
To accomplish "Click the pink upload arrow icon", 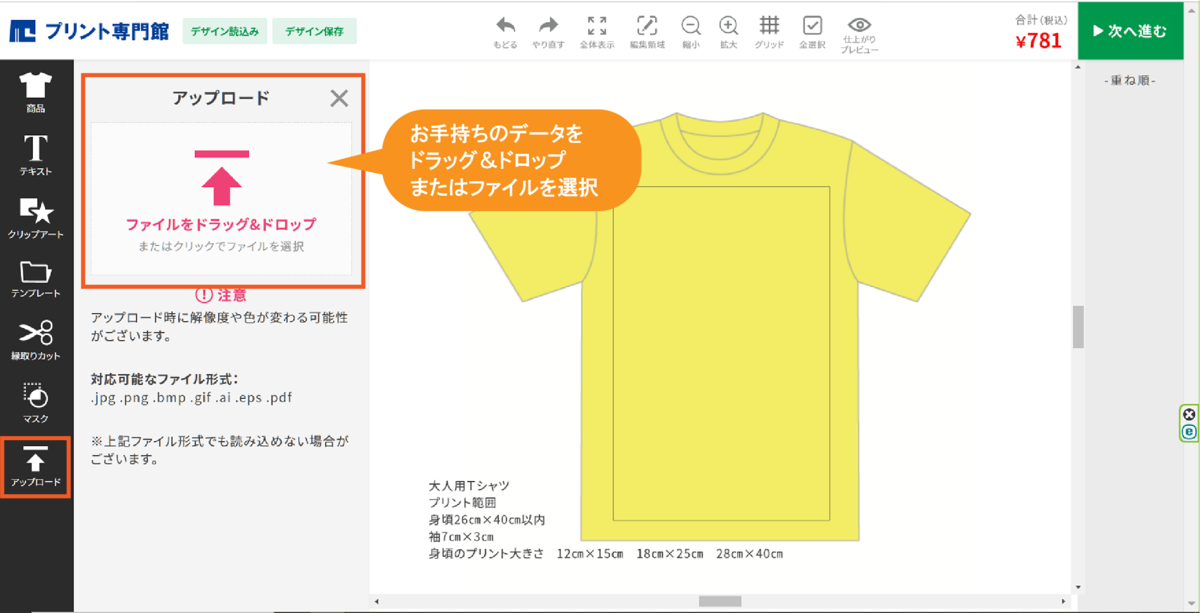I will pos(221,179).
